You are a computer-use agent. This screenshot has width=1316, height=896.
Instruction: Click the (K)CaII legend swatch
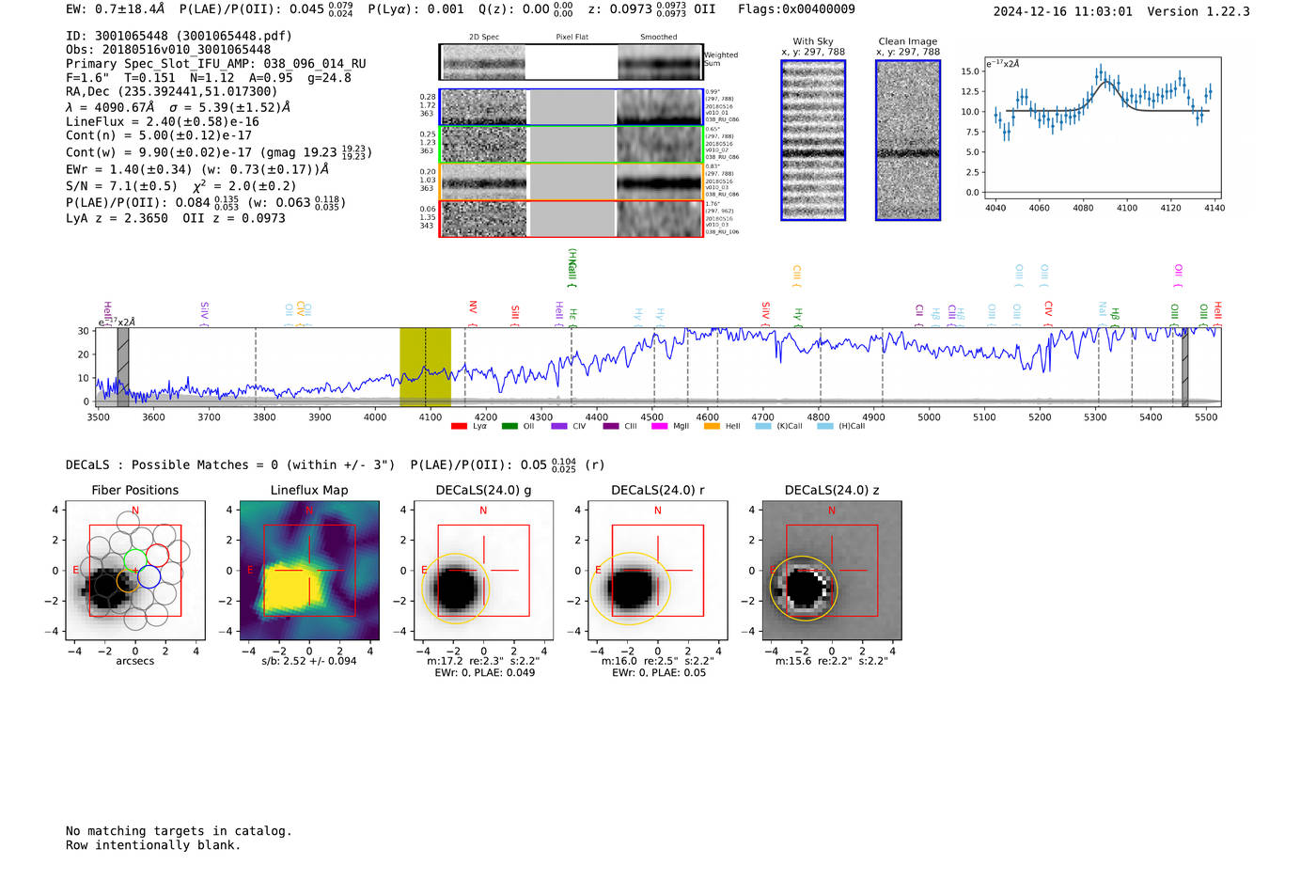763,426
